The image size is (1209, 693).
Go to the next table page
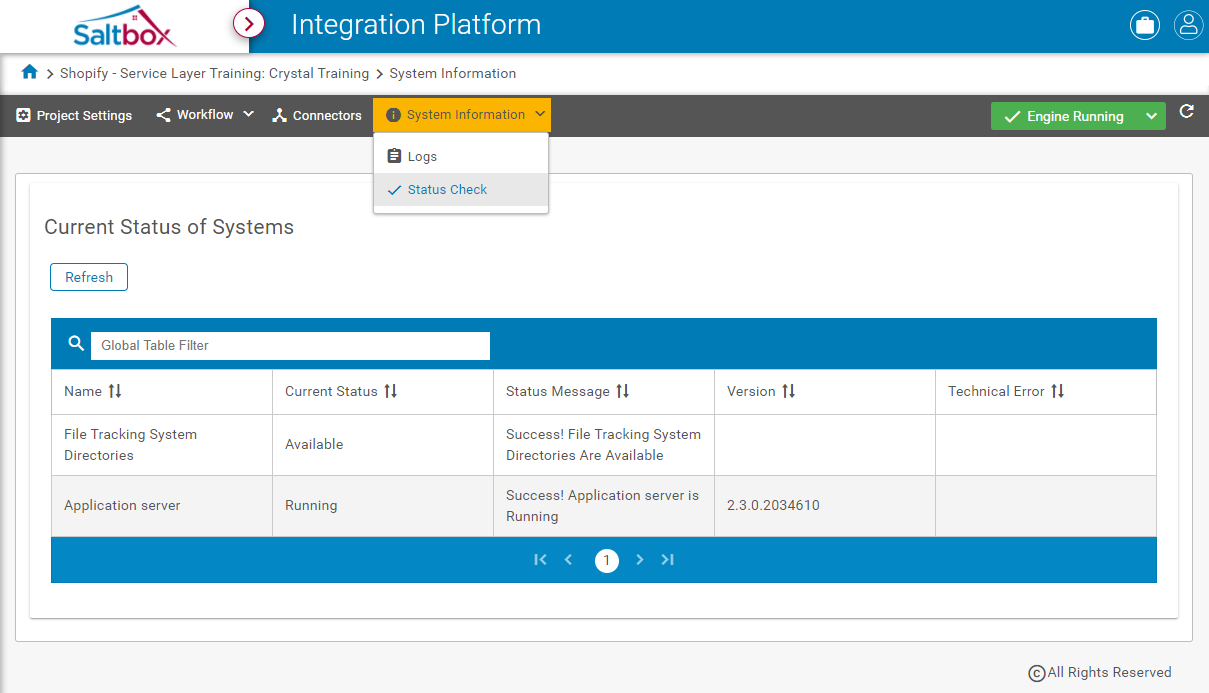(x=640, y=560)
